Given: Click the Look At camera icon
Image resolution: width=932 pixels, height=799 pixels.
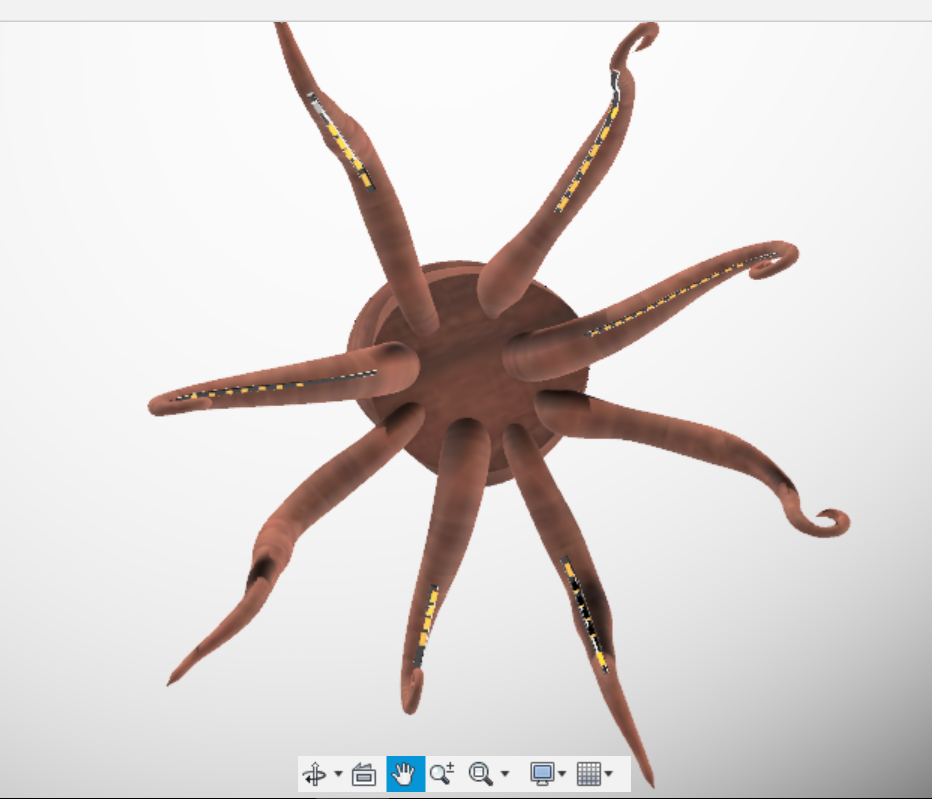Looking at the screenshot, I should (364, 774).
